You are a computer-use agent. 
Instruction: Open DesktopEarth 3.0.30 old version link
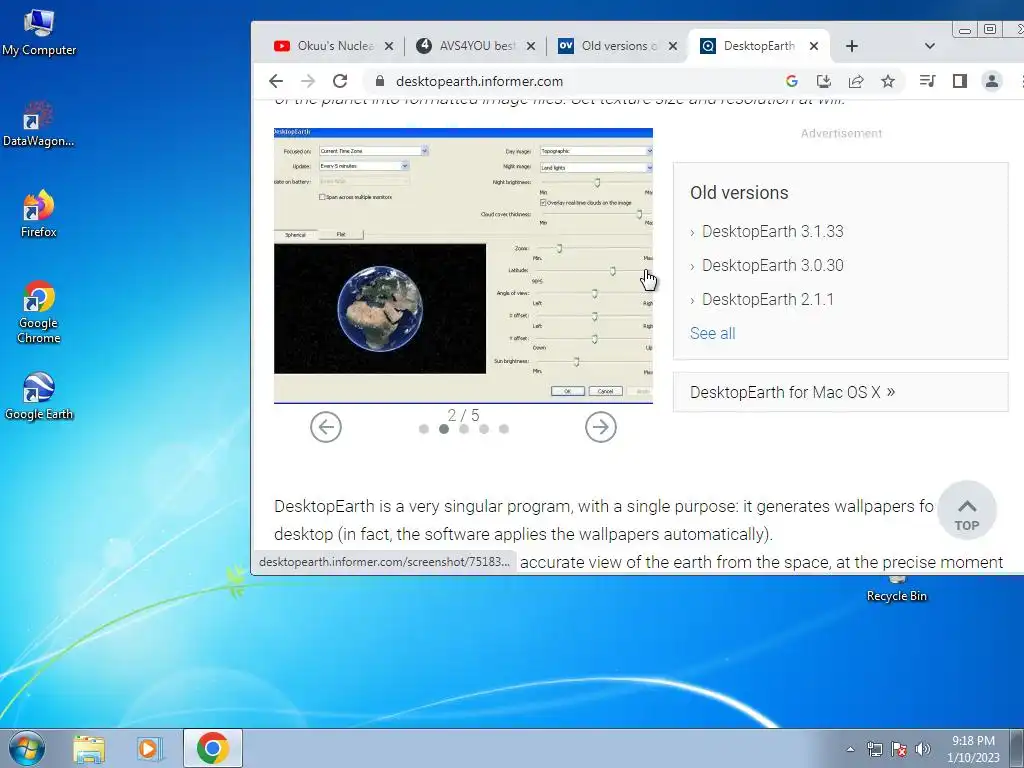[x=773, y=265]
